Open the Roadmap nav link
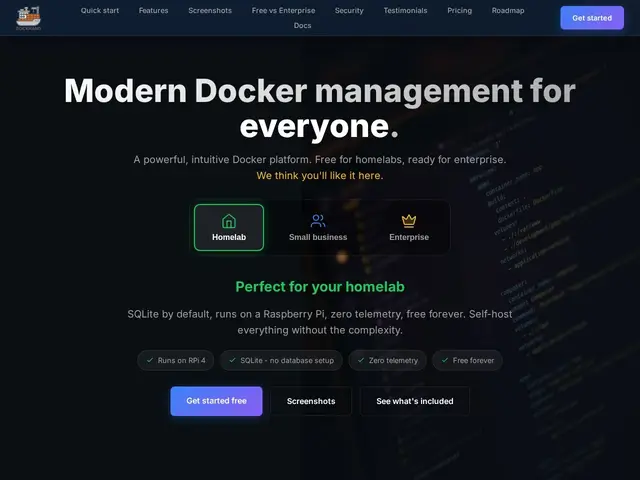The width and height of the screenshot is (640, 480). [x=508, y=11]
